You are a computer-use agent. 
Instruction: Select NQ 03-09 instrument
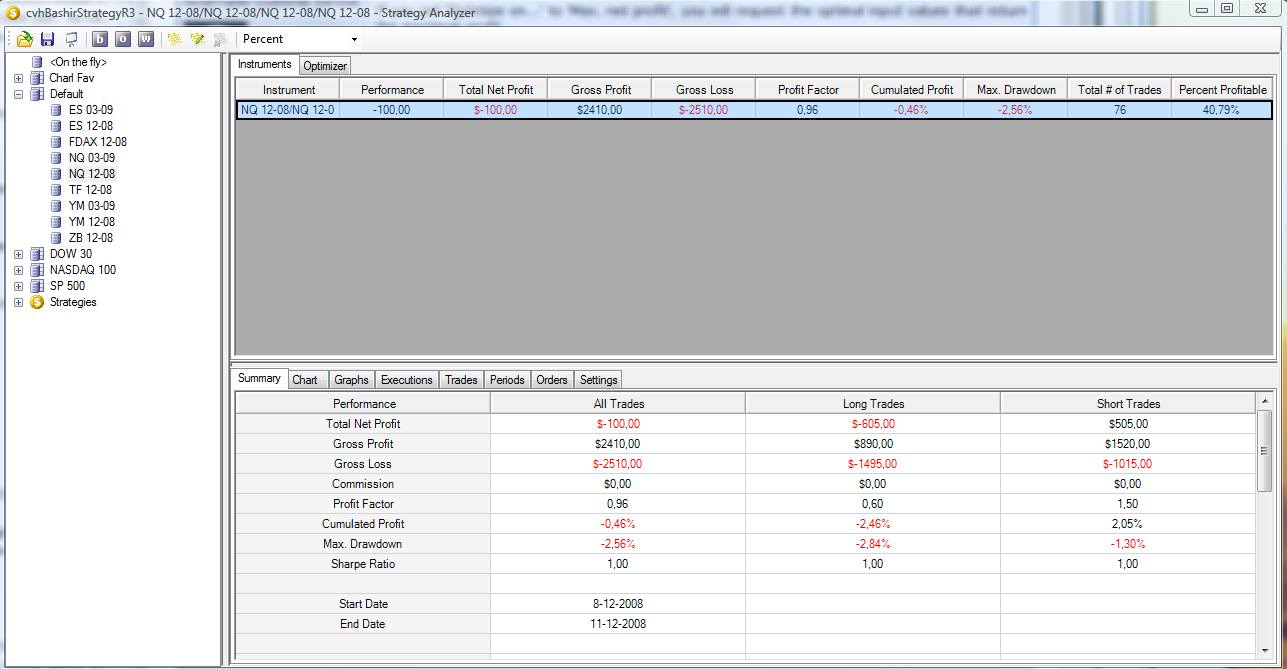pos(91,158)
